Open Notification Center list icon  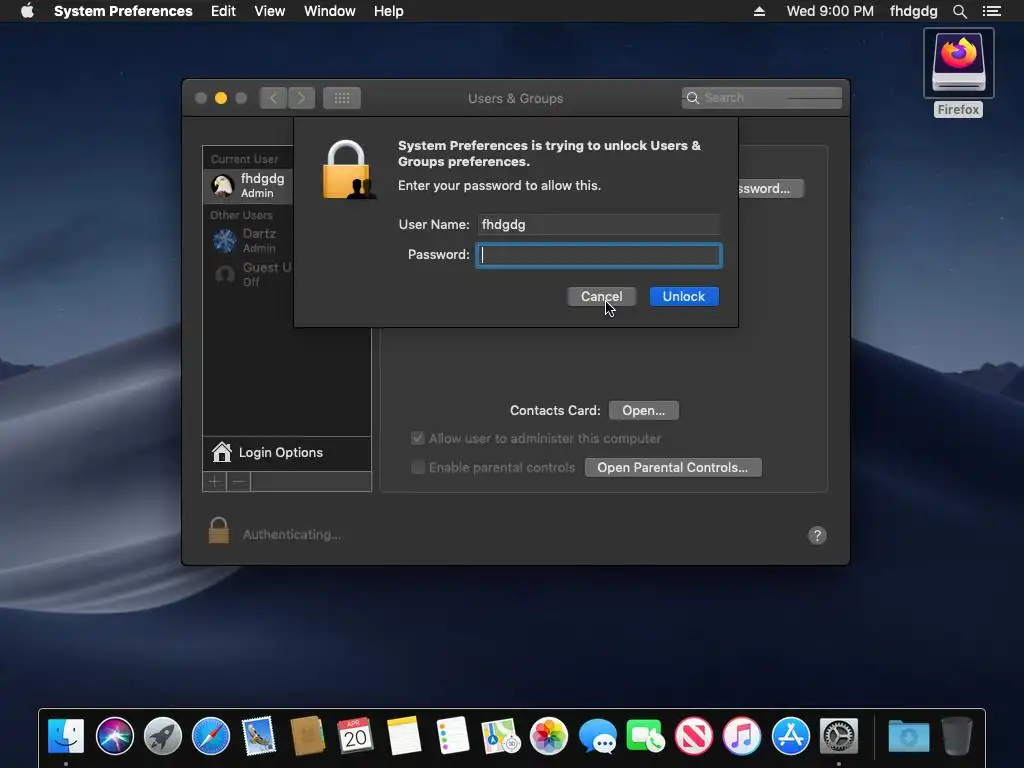tap(992, 11)
